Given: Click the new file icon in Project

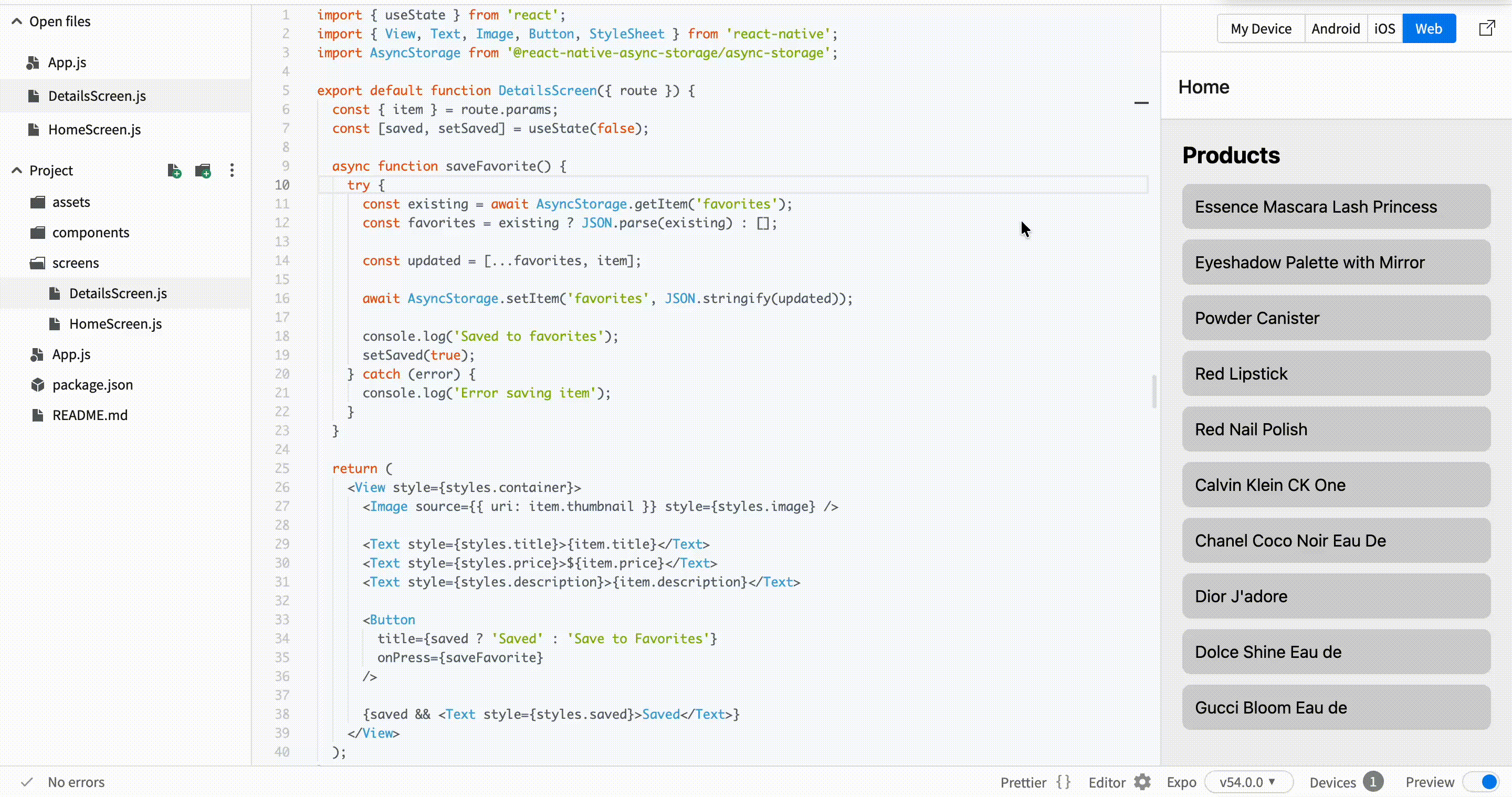Looking at the screenshot, I should tap(174, 171).
